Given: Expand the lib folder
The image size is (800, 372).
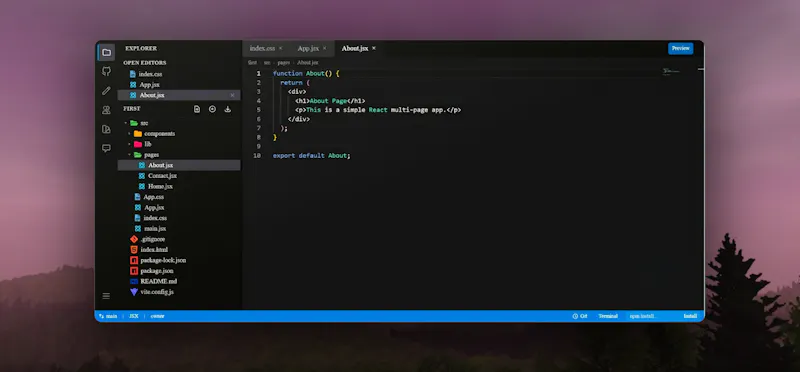Looking at the screenshot, I should (129, 144).
